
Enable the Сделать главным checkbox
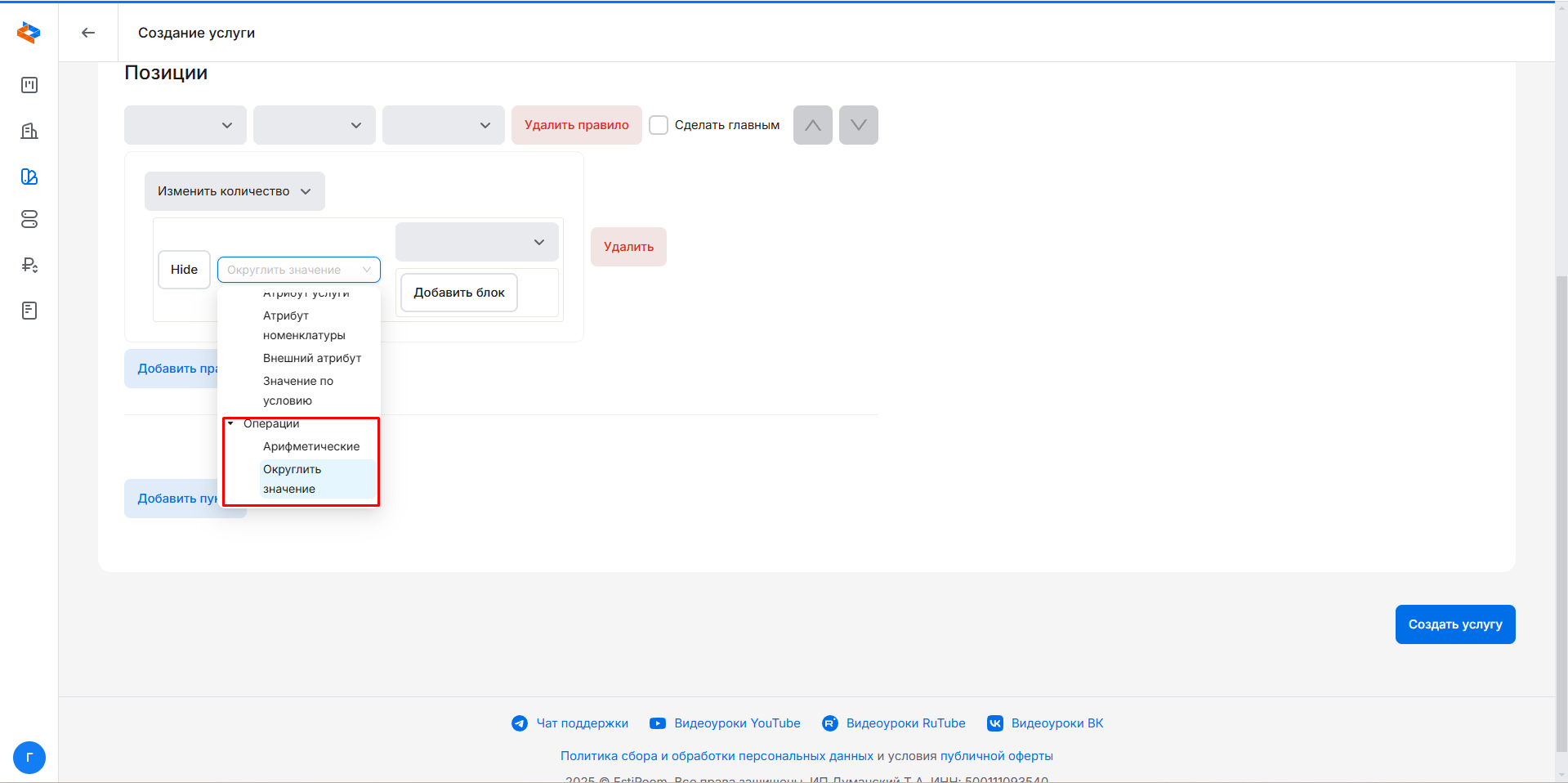tap(659, 125)
